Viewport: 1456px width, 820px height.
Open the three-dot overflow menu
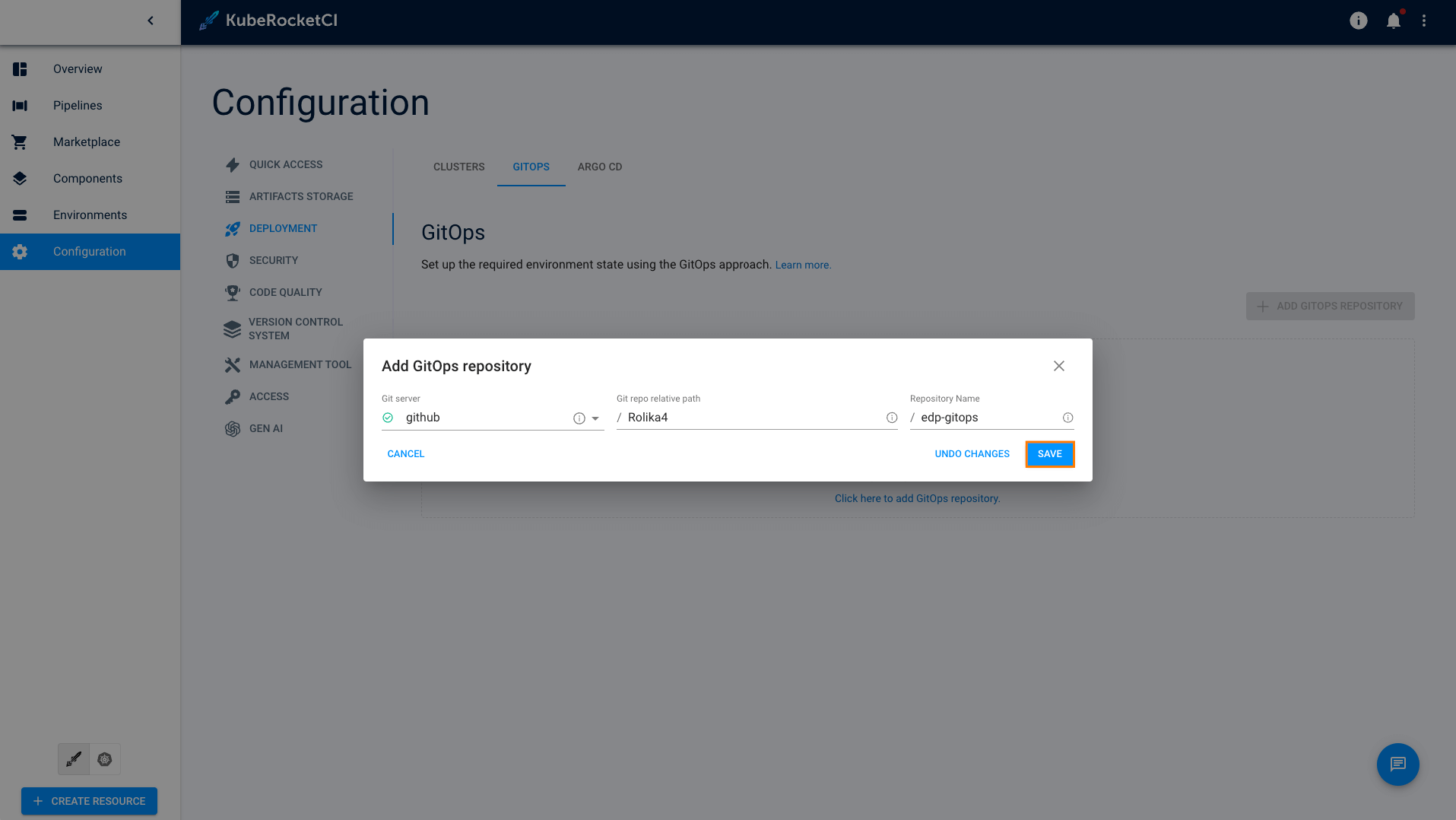pos(1425,21)
